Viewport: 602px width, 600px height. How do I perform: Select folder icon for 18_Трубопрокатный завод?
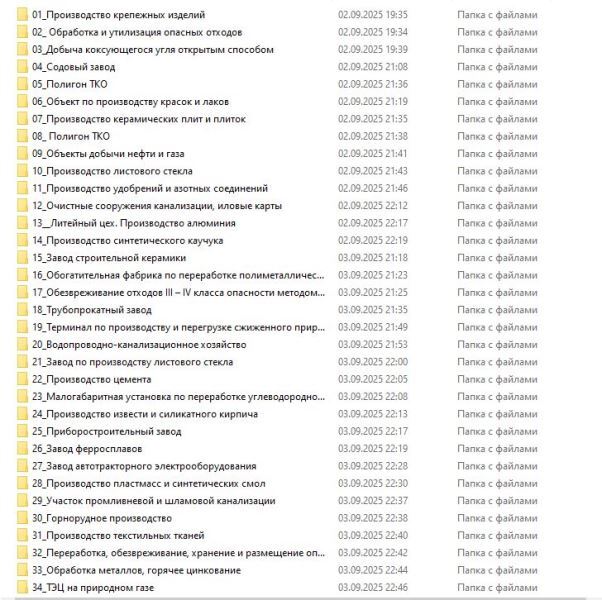point(22,310)
